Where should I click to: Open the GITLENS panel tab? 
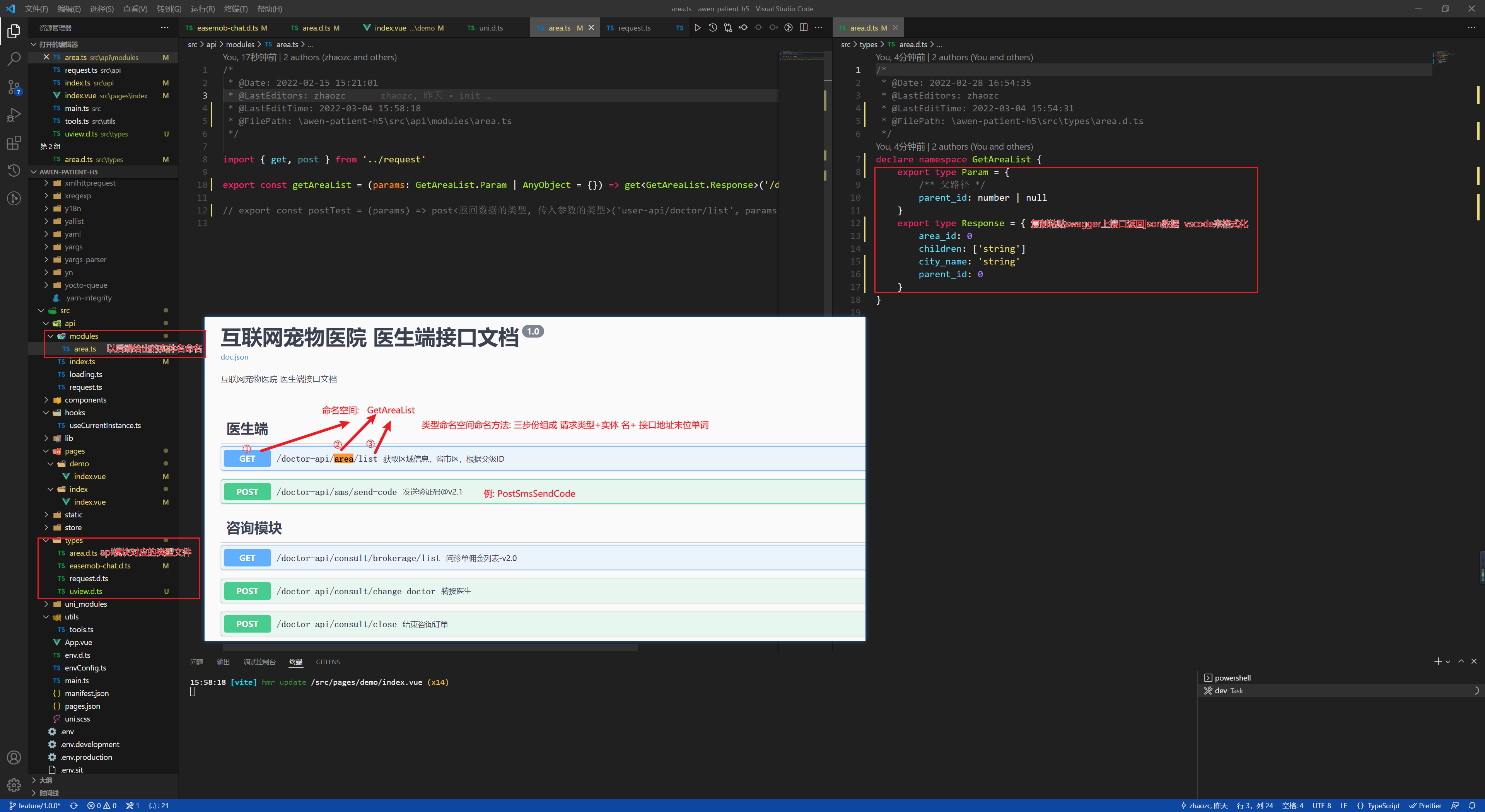pos(328,662)
